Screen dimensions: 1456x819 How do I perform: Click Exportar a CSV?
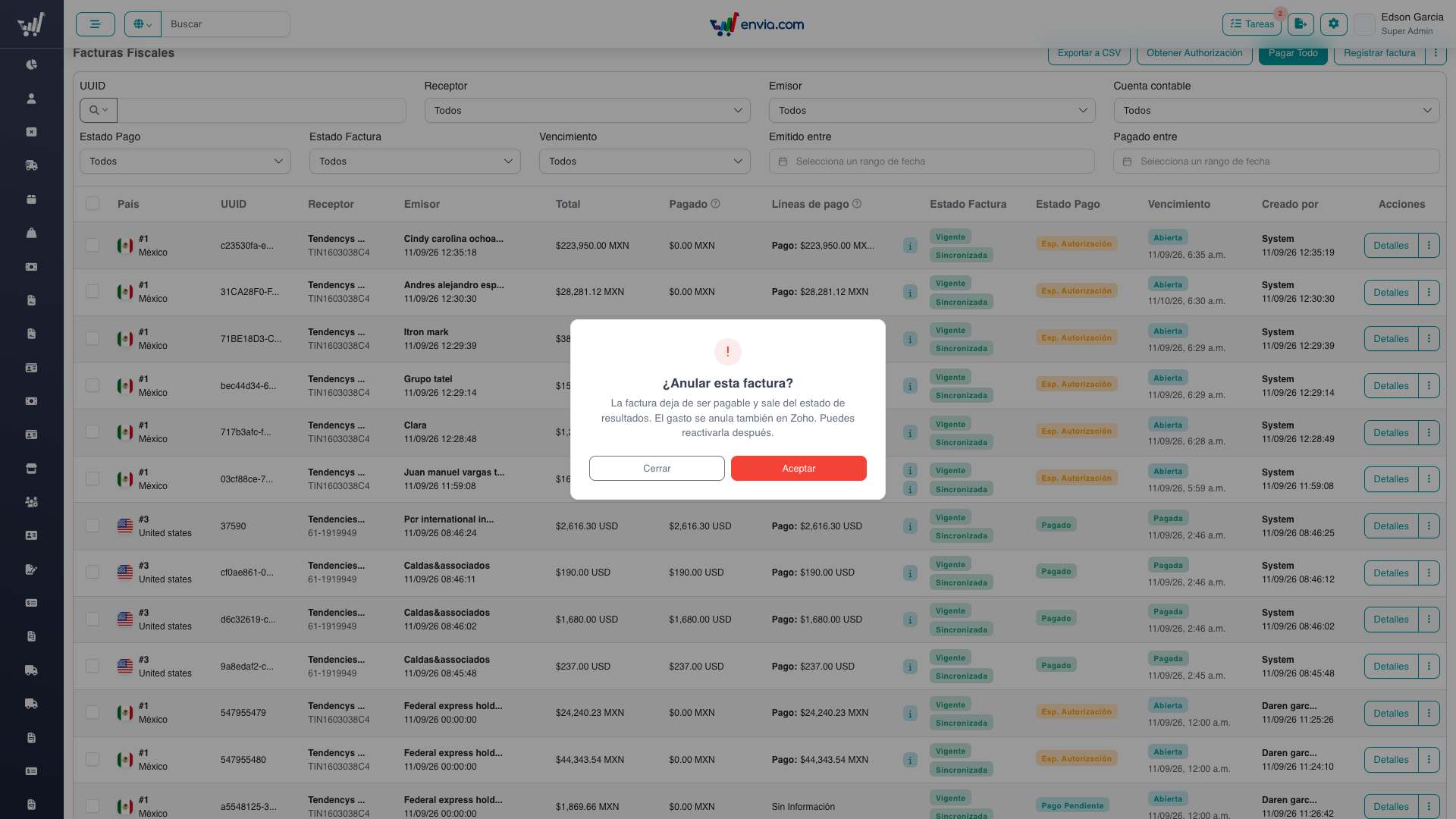pos(1089,53)
